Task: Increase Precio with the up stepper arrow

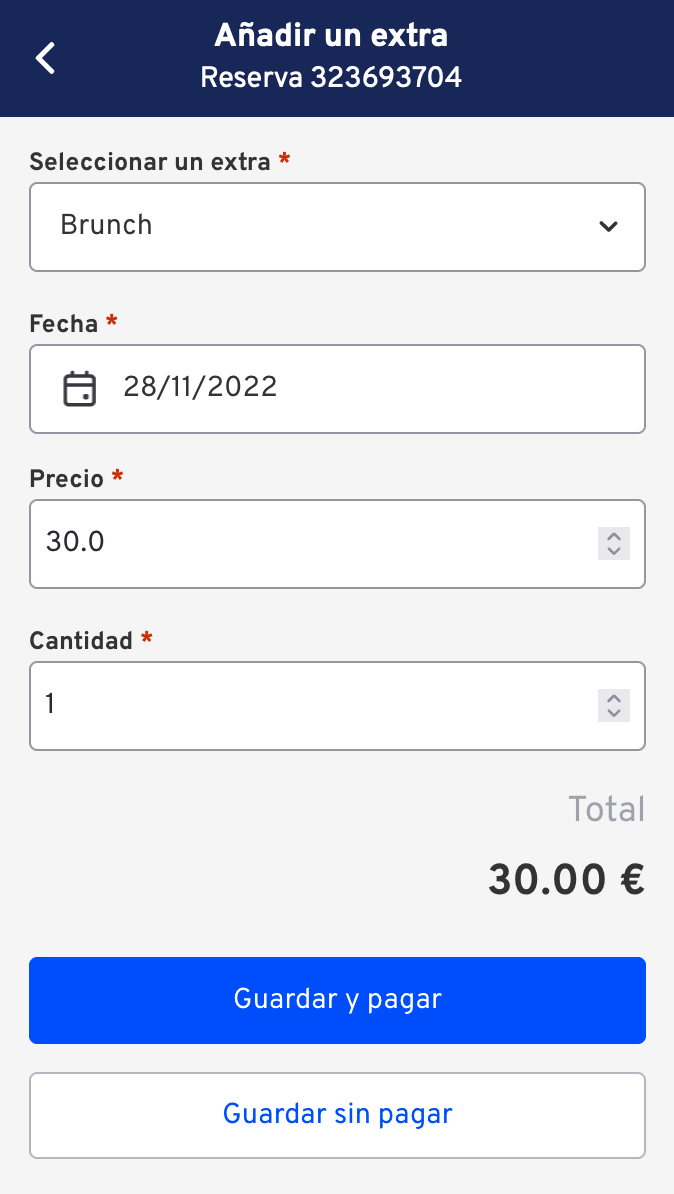Action: click(614, 536)
